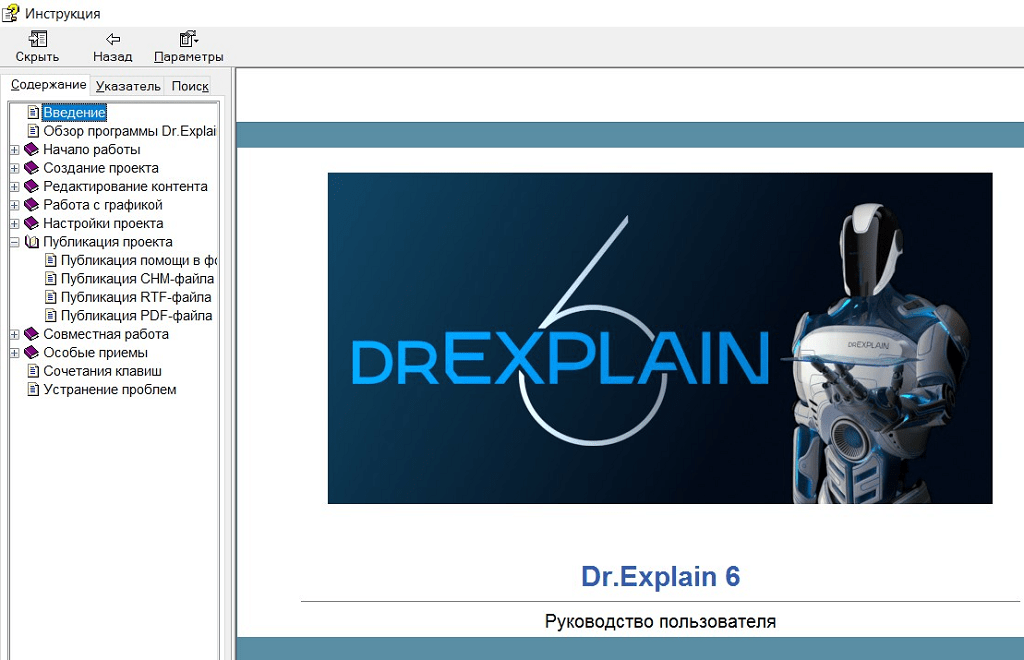Click the book icon beside Редактирование контента
Image resolution: width=1024 pixels, height=660 pixels.
click(31, 186)
